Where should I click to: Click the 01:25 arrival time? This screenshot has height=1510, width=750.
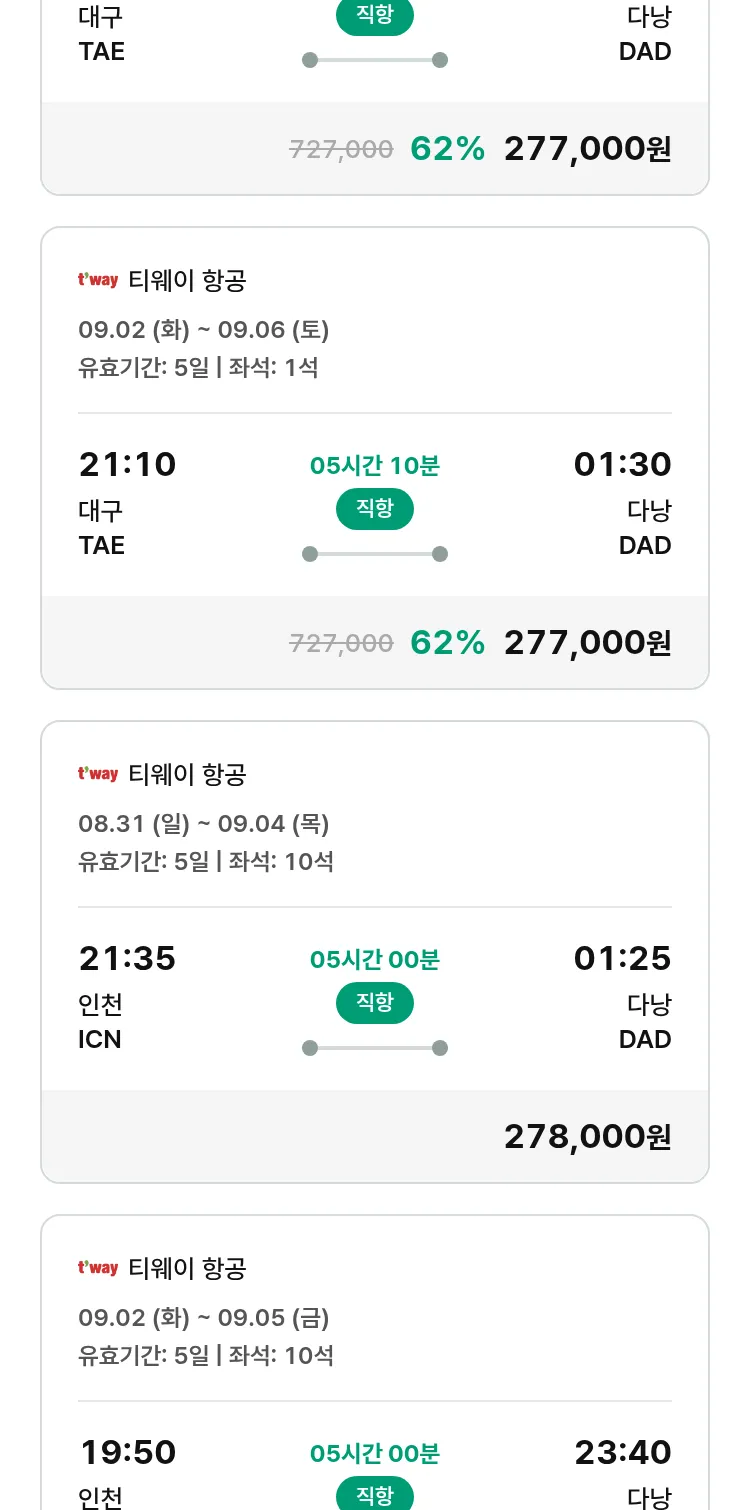point(622,959)
